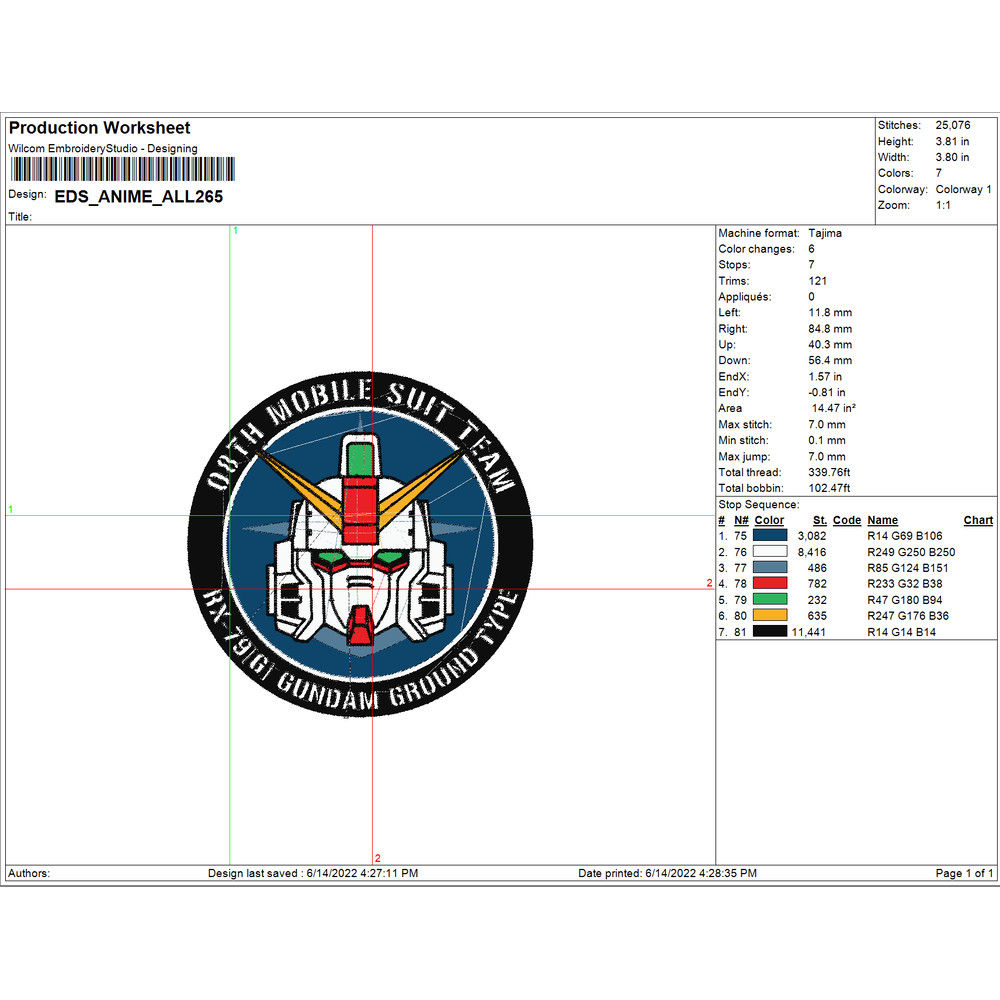Click the green marker 1 on the left edge
This screenshot has width=1000, height=1000.
click(x=11, y=509)
